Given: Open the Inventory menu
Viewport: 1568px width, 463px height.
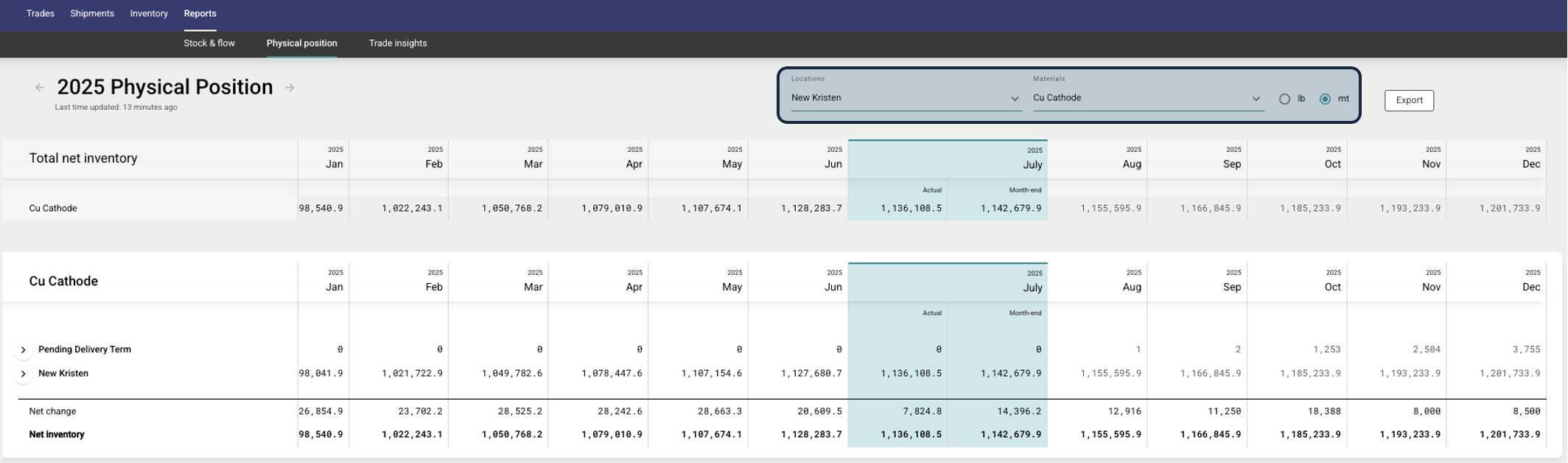Looking at the screenshot, I should [149, 13].
